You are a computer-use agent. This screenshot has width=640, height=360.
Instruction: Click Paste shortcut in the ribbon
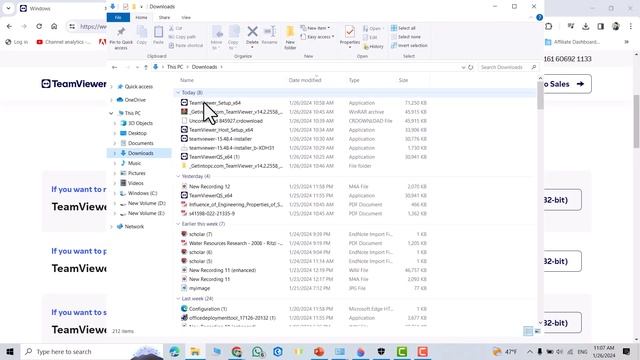pos(186,45)
